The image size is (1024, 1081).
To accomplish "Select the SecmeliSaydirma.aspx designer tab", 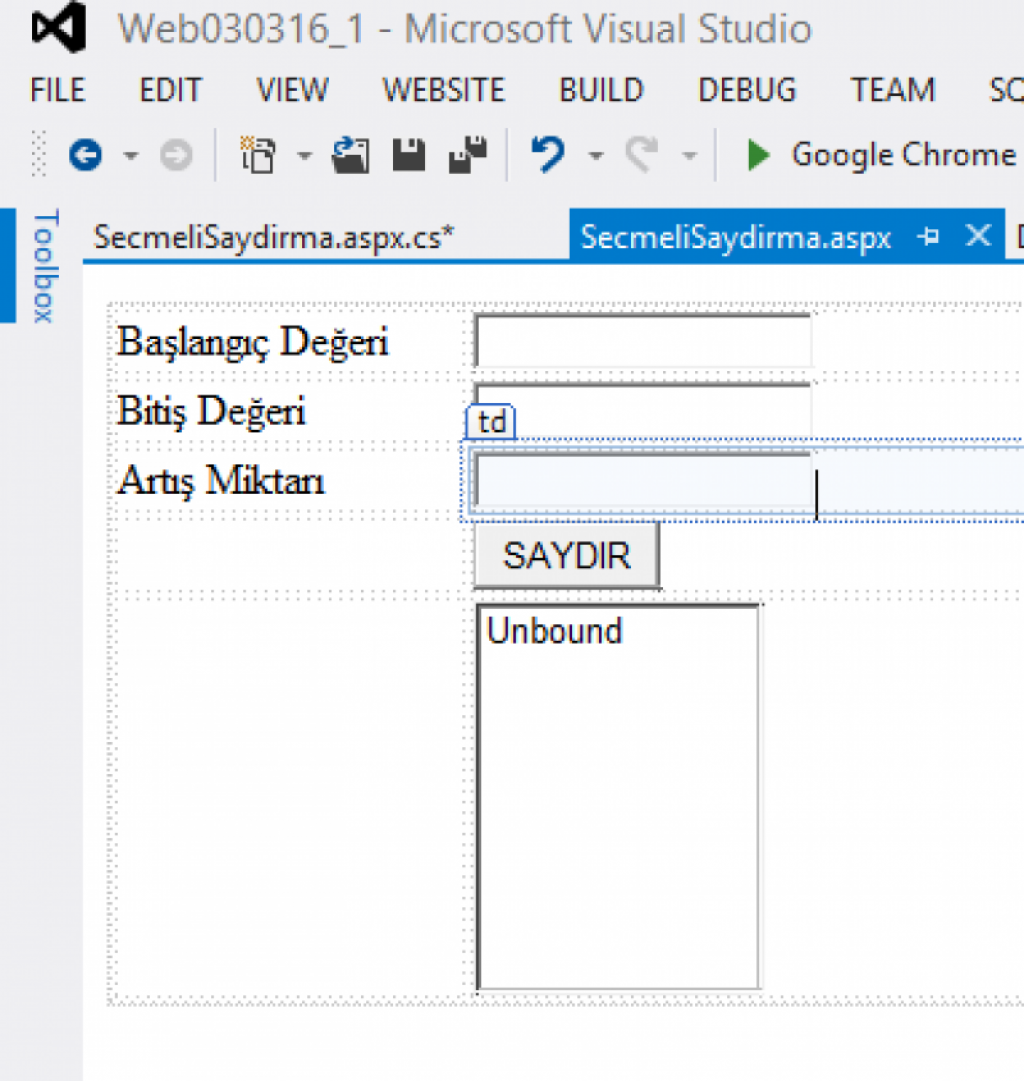I will pyautogui.click(x=736, y=238).
